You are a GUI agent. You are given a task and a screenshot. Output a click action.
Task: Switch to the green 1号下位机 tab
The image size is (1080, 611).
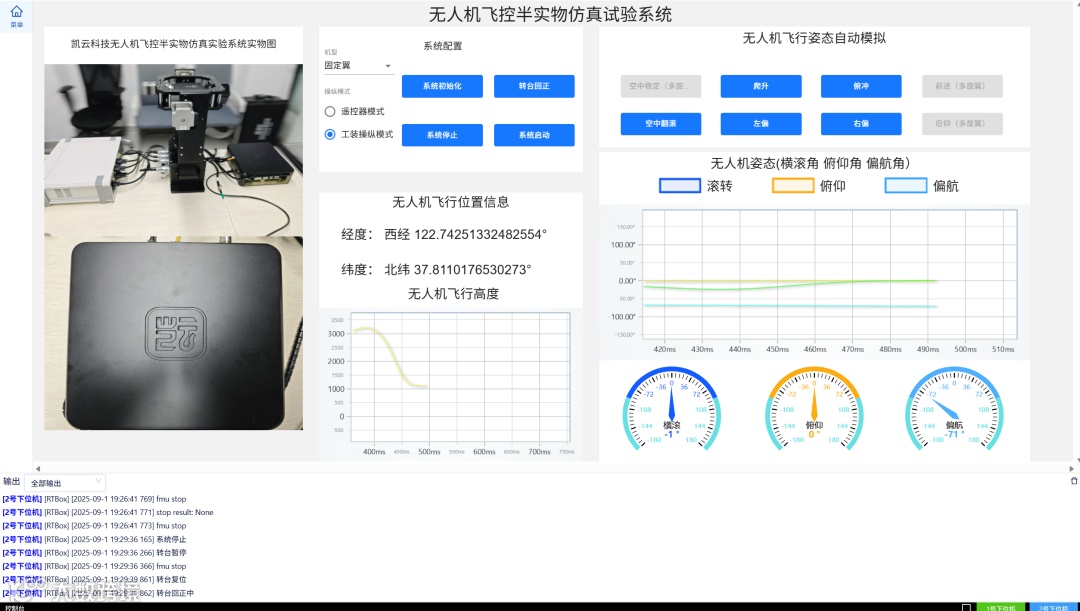coord(1002,606)
